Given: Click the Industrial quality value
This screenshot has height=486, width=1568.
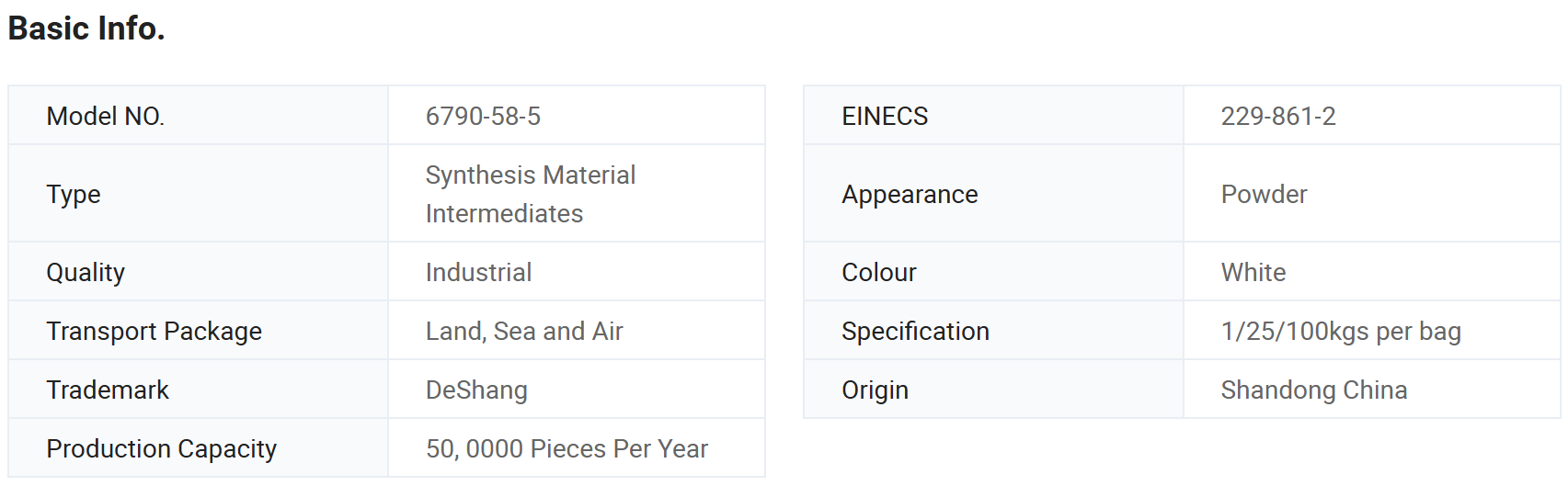Looking at the screenshot, I should pos(478,272).
